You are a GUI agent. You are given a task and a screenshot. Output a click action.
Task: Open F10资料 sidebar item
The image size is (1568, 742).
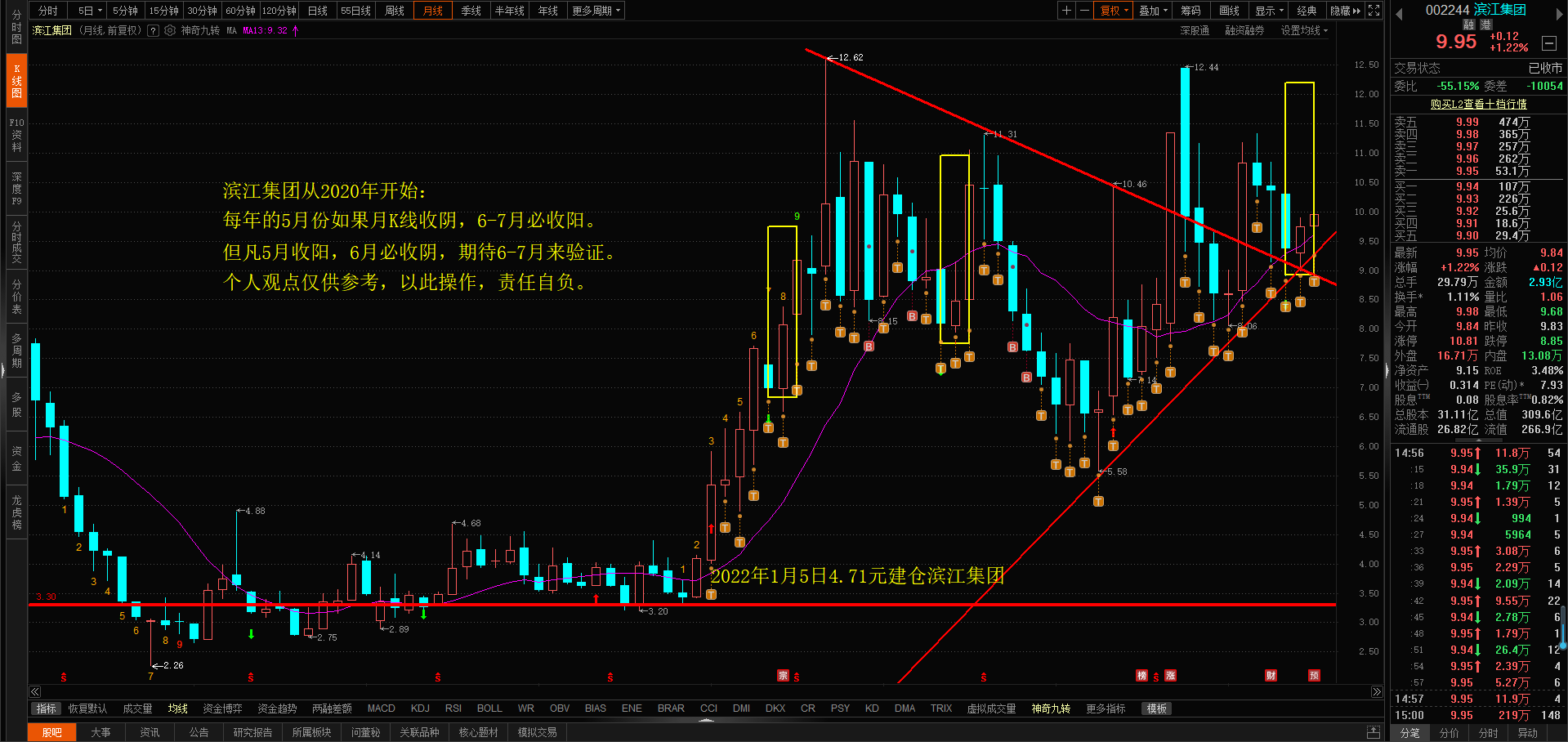pyautogui.click(x=16, y=135)
